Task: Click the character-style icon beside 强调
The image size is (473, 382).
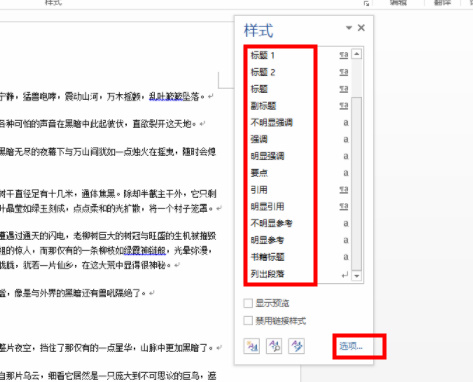Action: (346, 139)
